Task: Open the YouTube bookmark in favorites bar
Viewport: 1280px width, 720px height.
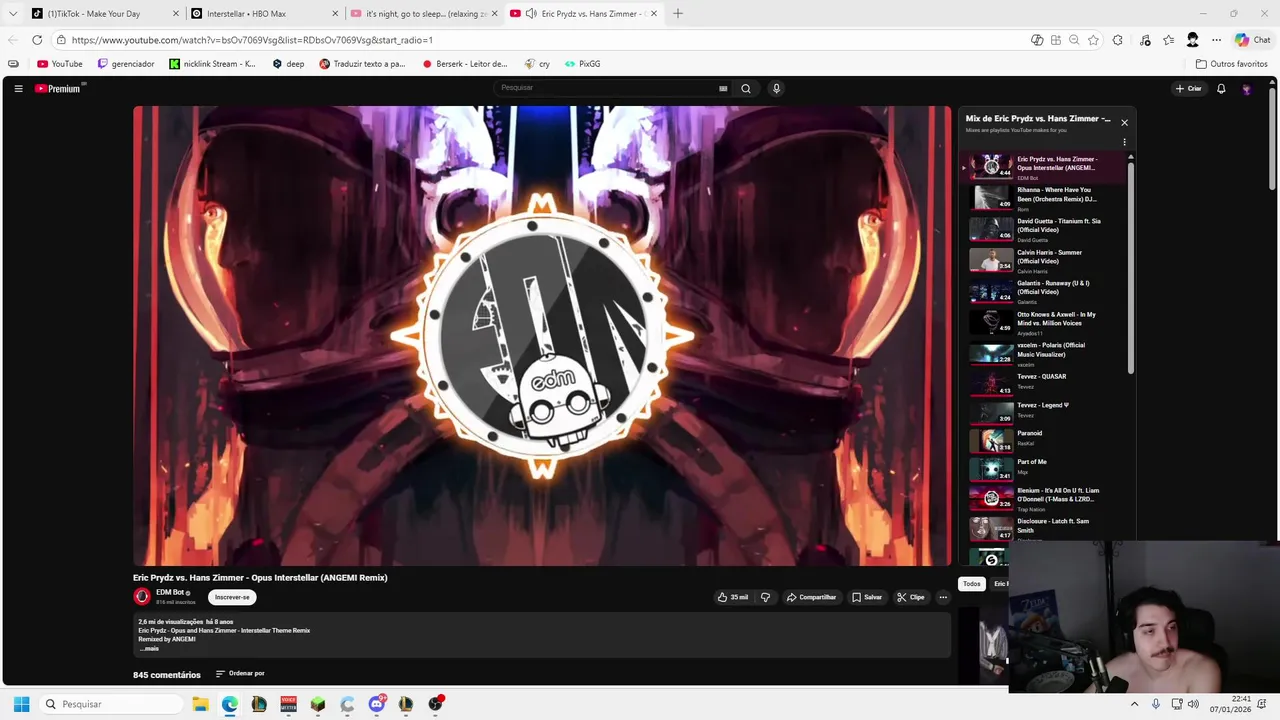Action: [x=60, y=64]
